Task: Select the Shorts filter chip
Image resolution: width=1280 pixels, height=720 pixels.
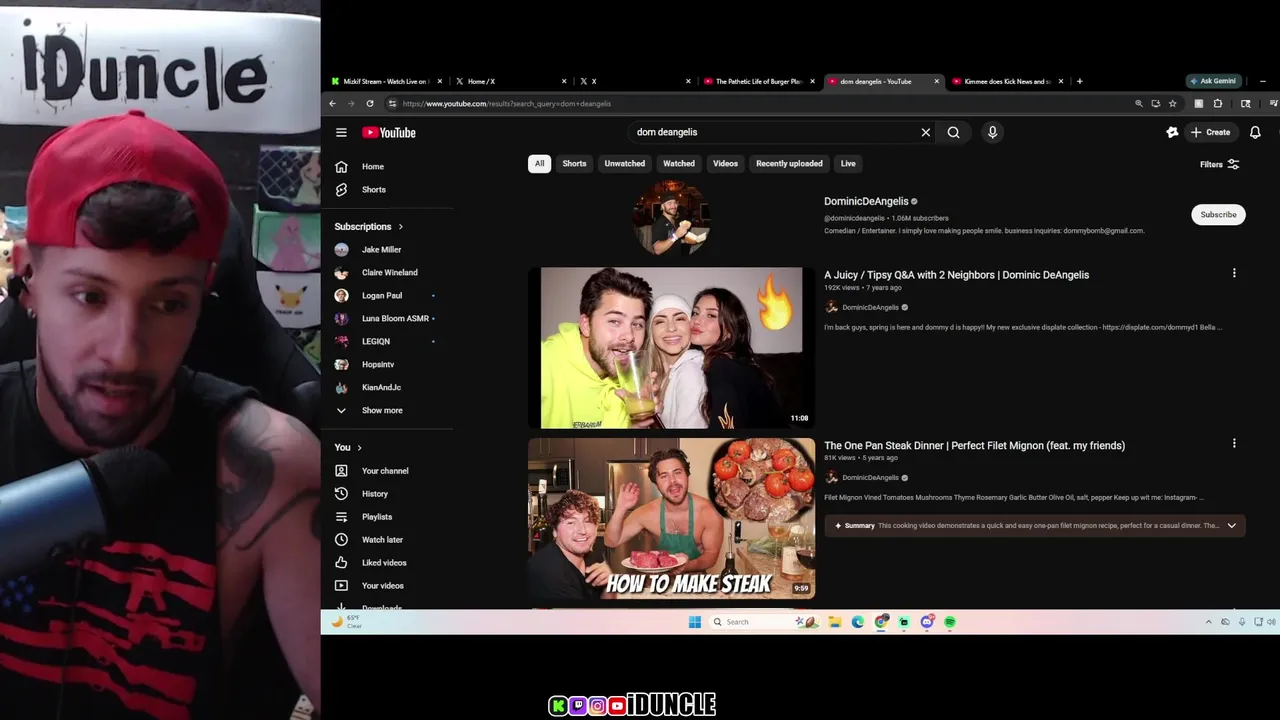Action: pos(574,163)
